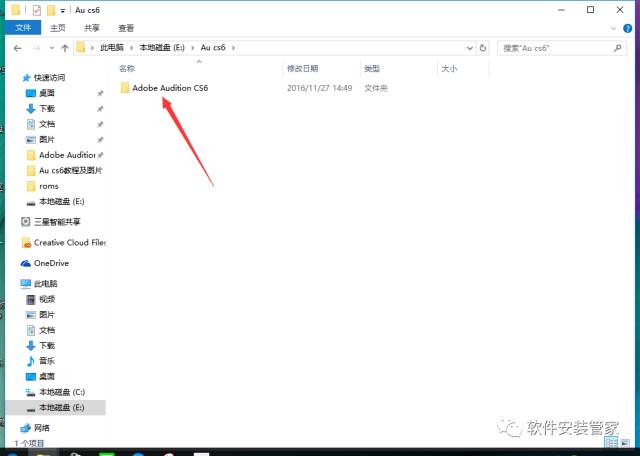Open 三星智能共享 in navigation pane
The image size is (640, 456).
pos(57,221)
